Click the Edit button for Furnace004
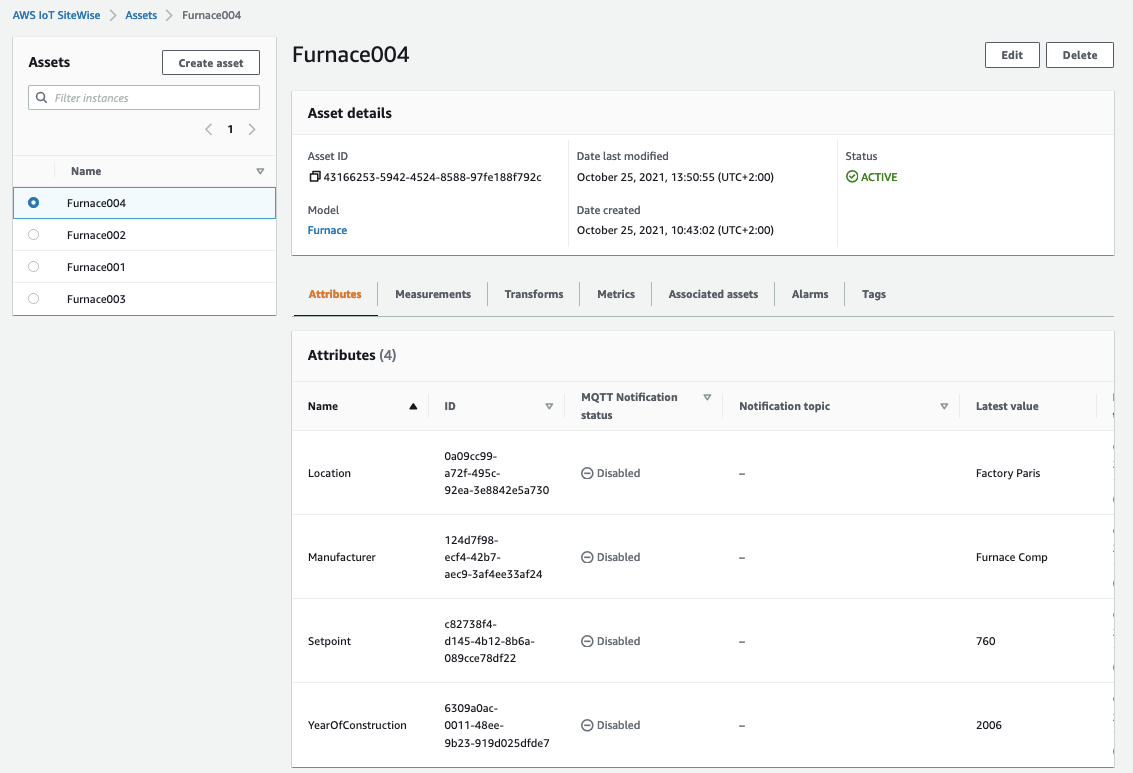Screen dimensions: 1133x773 coord(1011,55)
